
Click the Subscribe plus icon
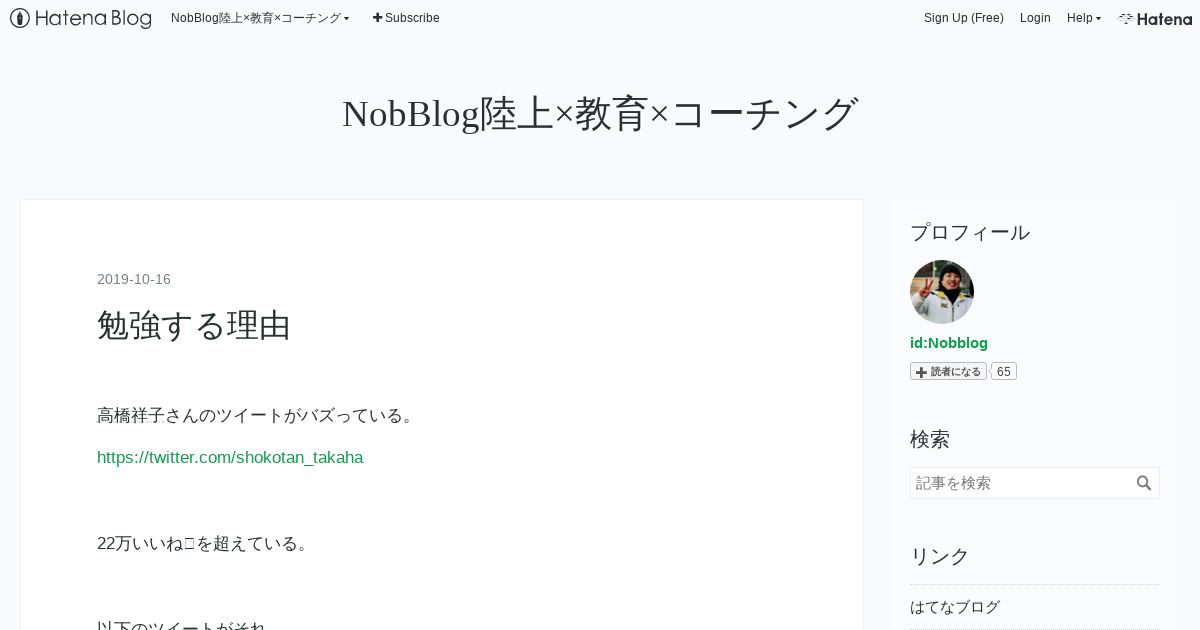[x=377, y=18]
